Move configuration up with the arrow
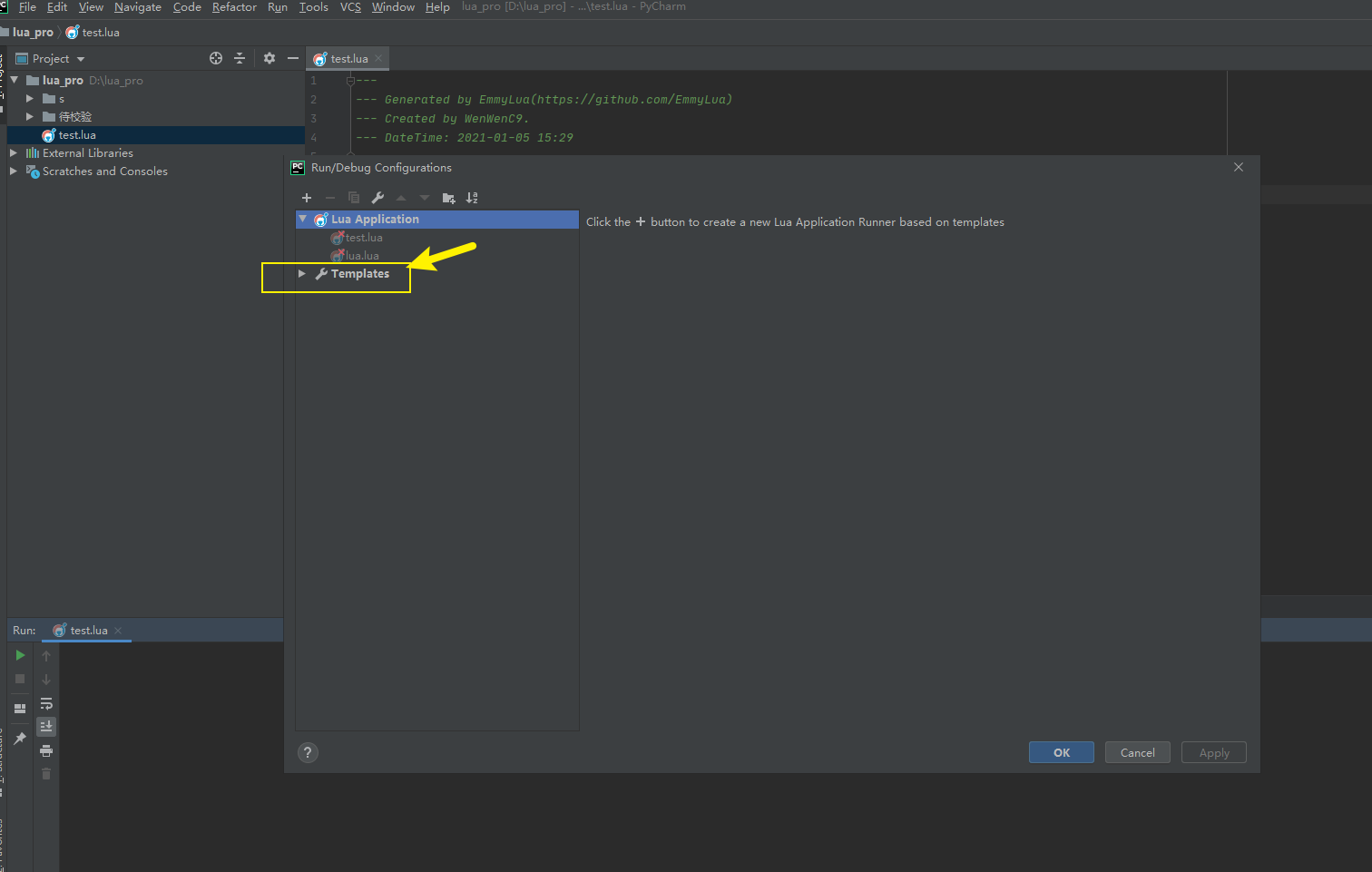The image size is (1372, 872). coord(401,198)
